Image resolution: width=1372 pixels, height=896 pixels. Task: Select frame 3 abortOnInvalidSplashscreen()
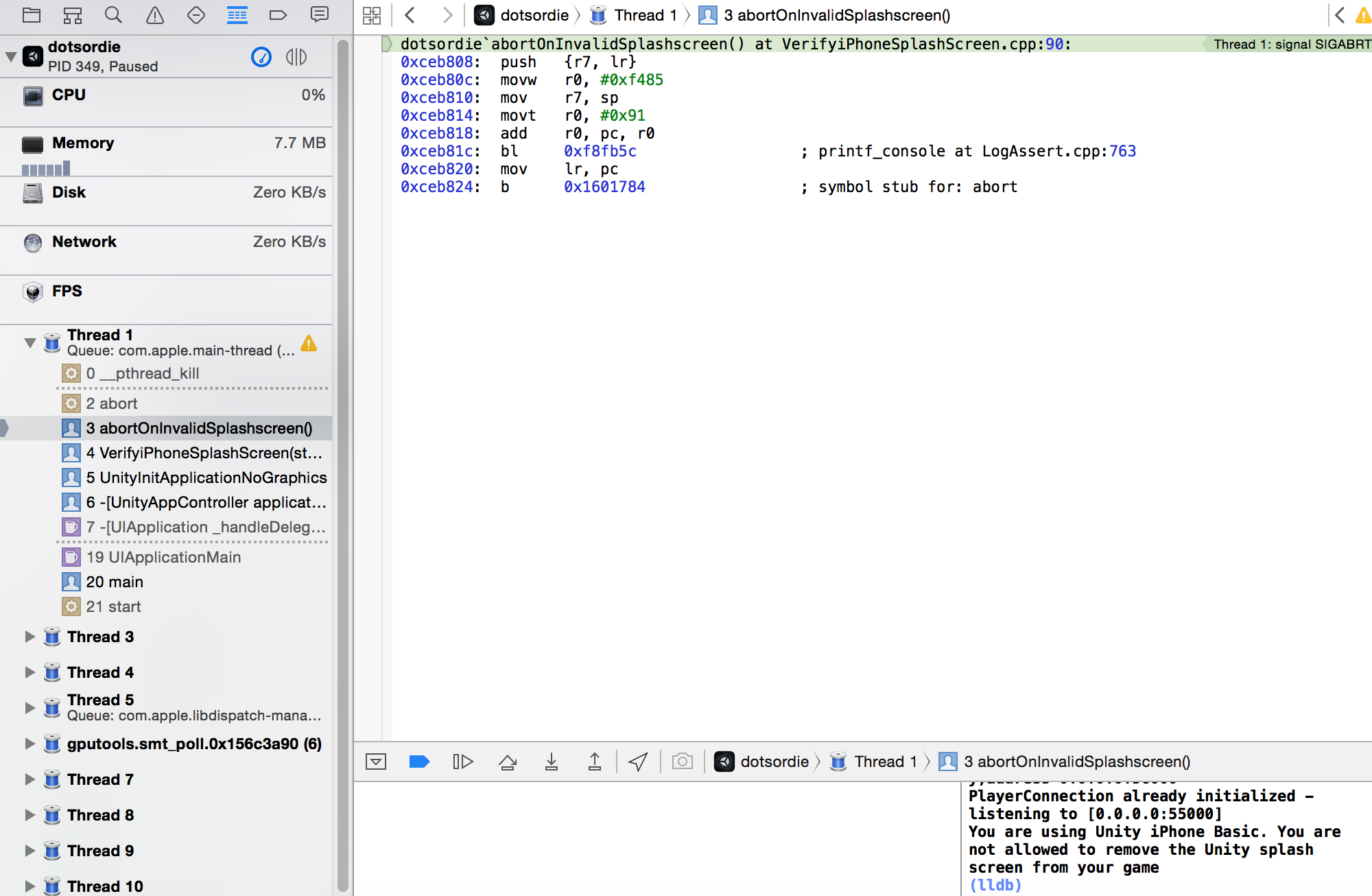[x=166, y=428]
